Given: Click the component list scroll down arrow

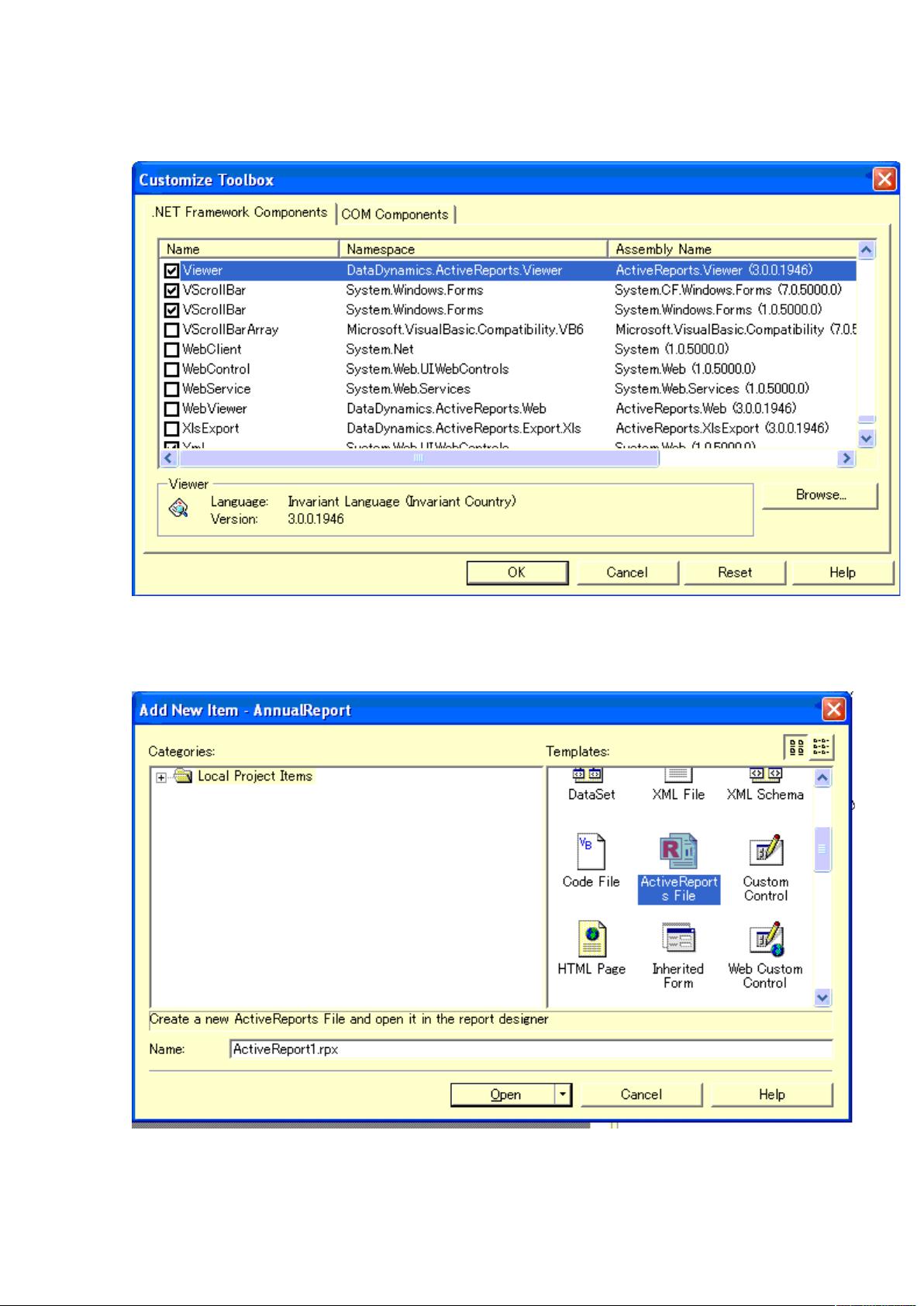Looking at the screenshot, I should [x=867, y=439].
